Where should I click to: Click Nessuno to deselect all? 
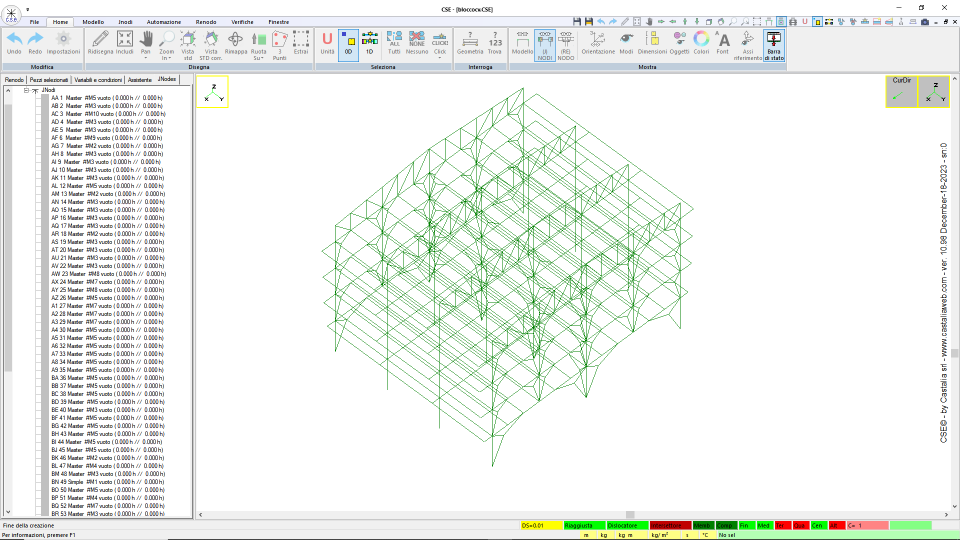click(417, 43)
